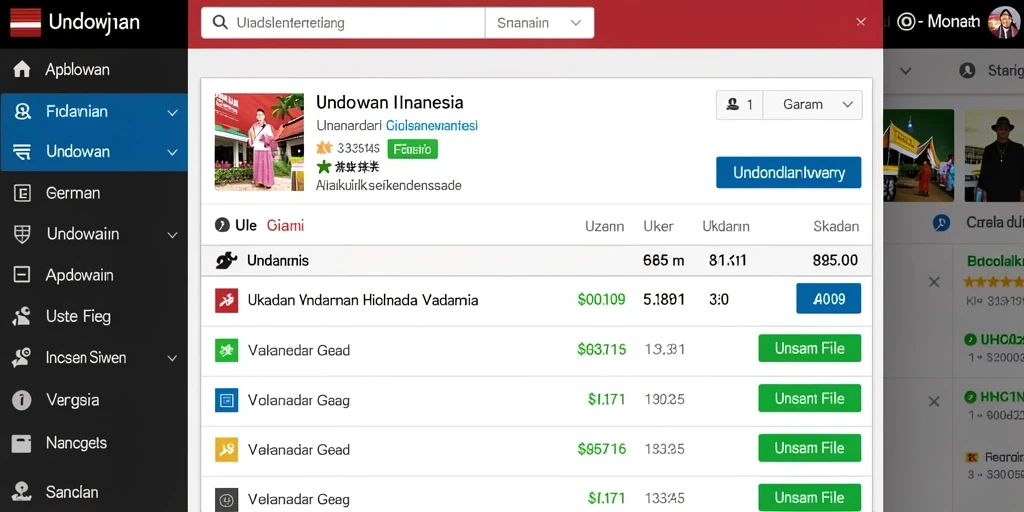
Task: Click the blue search icon beside Crela
Action: coord(941,223)
